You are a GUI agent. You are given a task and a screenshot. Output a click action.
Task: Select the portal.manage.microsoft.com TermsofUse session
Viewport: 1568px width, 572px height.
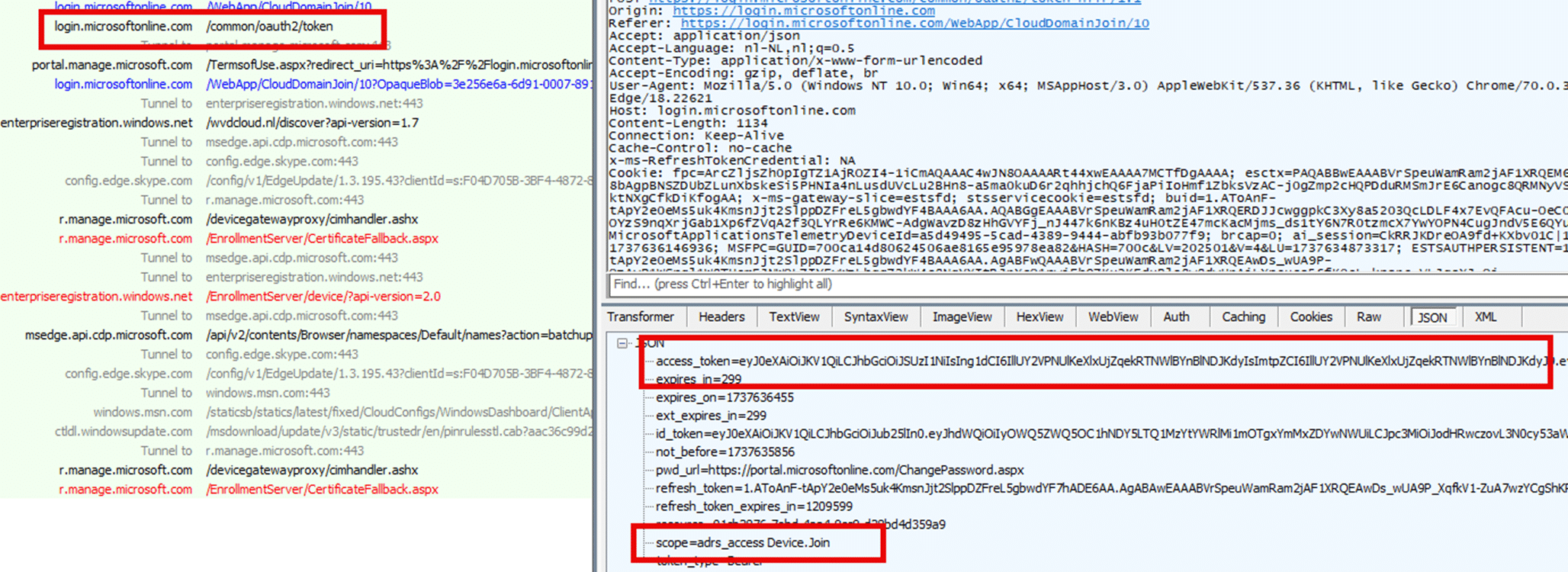pyautogui.click(x=296, y=65)
